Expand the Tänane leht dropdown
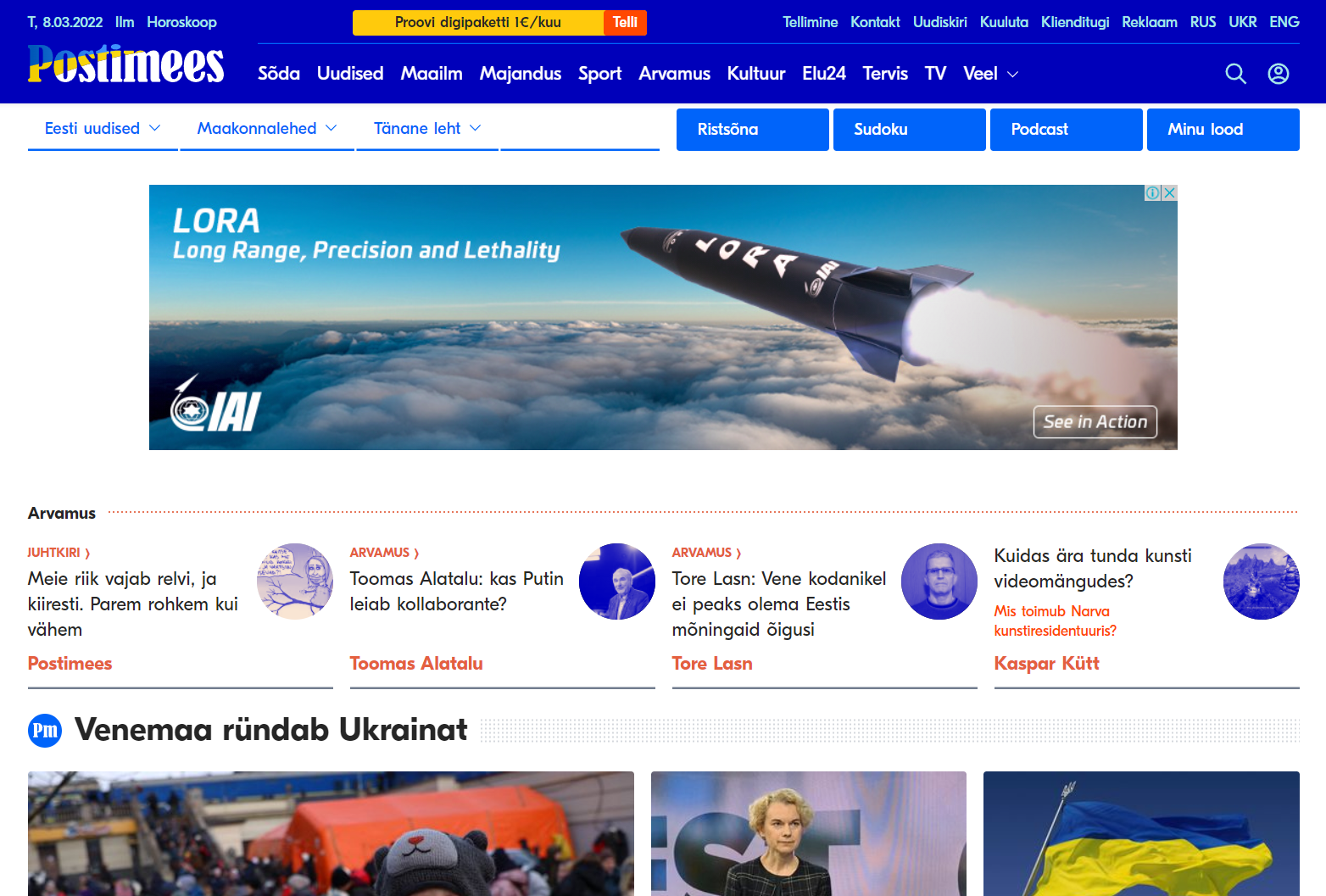 click(x=426, y=129)
